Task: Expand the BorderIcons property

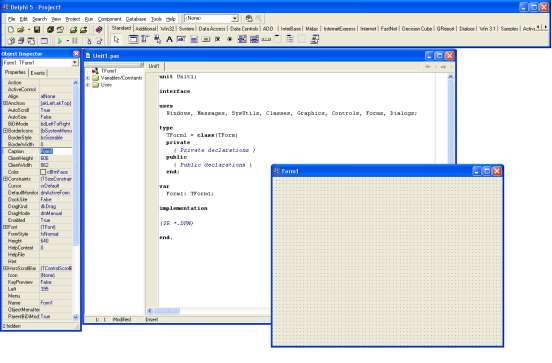Action: click(x=5, y=131)
